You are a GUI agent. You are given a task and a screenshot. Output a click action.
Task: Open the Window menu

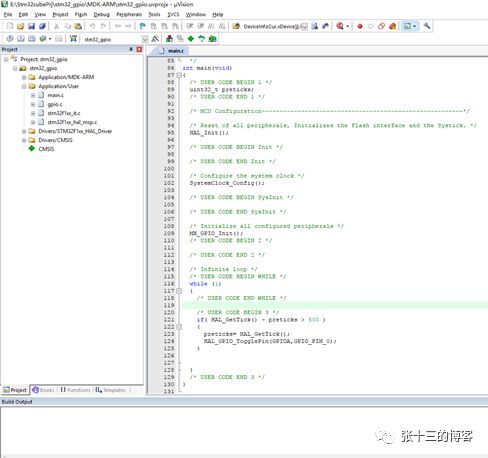point(195,15)
